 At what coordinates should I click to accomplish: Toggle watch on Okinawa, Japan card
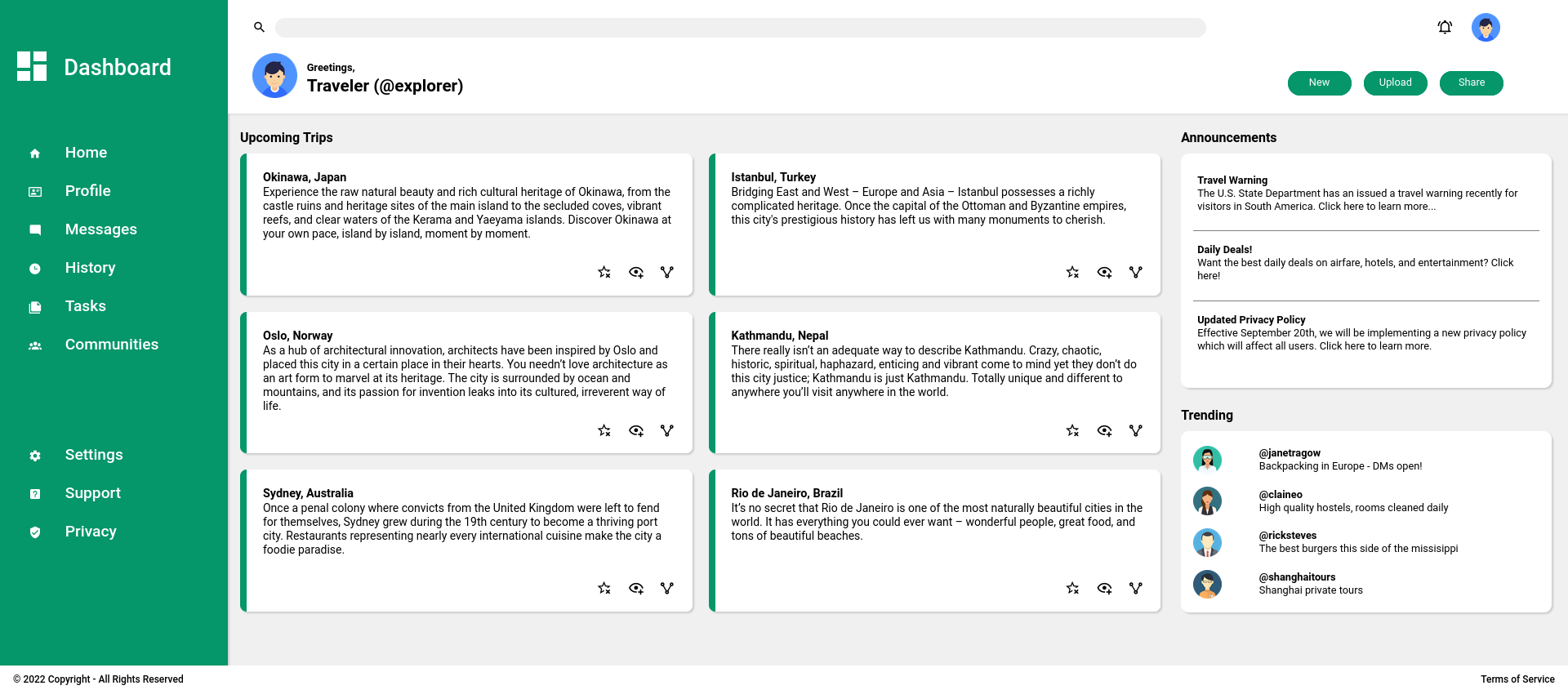pyautogui.click(x=636, y=272)
